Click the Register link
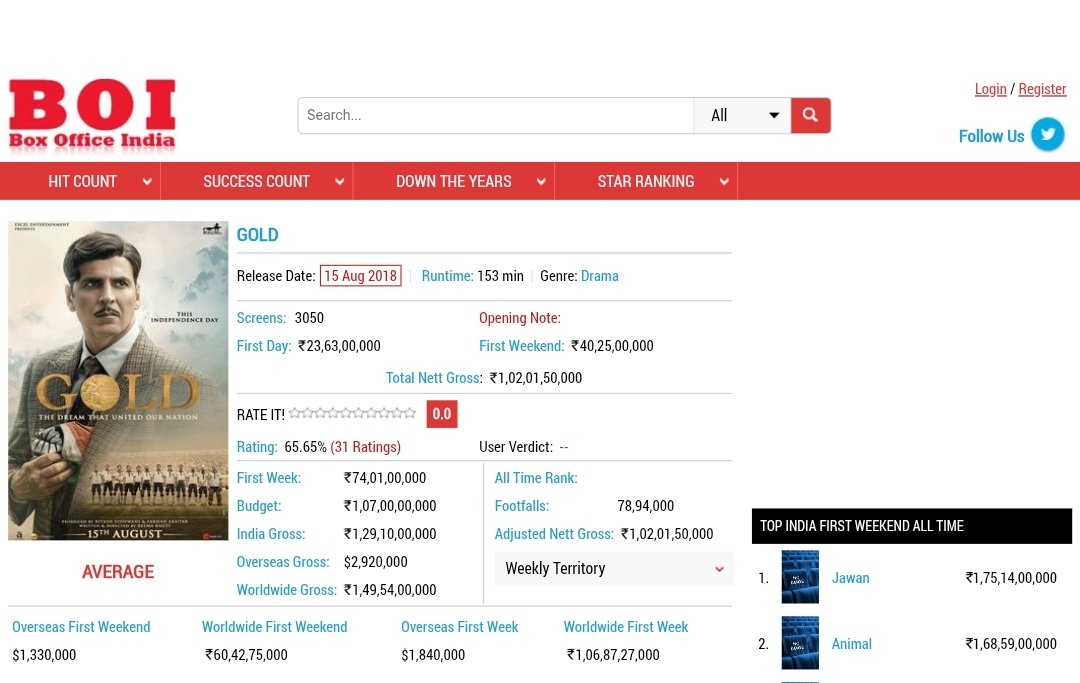Viewport: 1080px width, 683px height. [1042, 89]
